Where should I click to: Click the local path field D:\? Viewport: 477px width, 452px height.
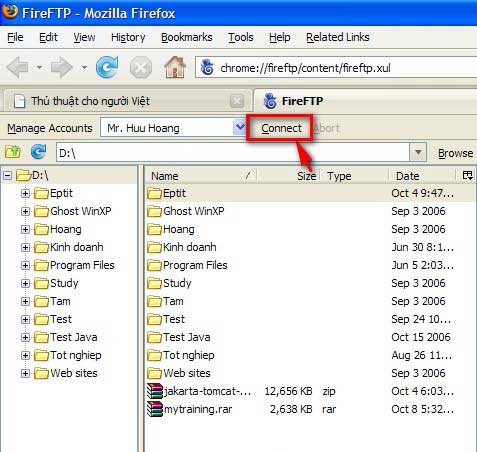[233, 153]
